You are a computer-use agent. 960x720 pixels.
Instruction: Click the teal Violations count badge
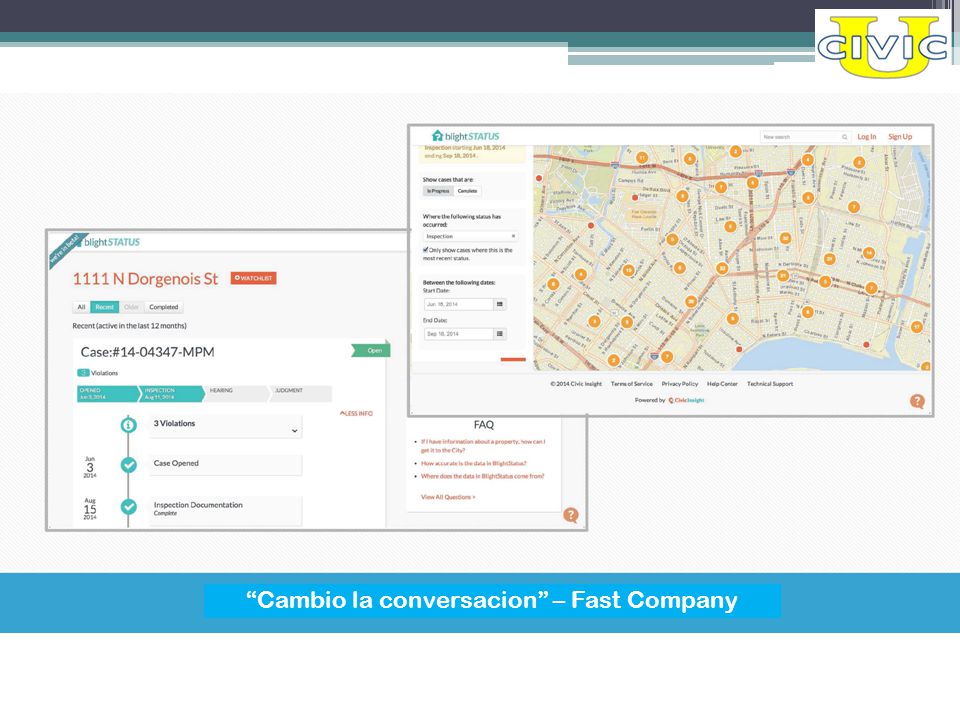click(83, 373)
